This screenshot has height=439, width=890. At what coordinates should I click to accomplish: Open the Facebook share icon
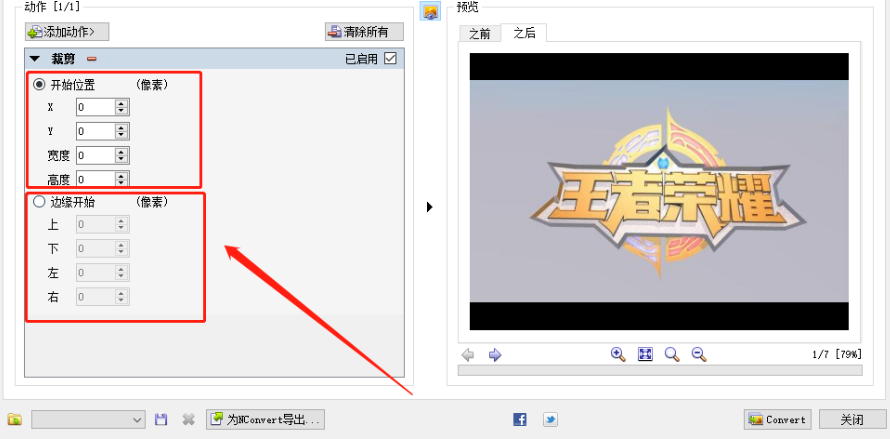pyautogui.click(x=519, y=420)
